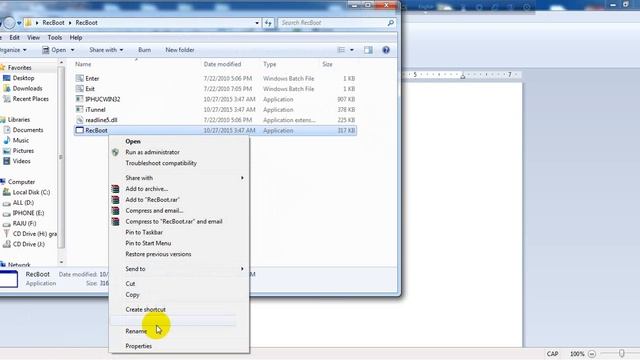Toggle the preview pane icon
The image size is (640, 360).
[x=368, y=50]
